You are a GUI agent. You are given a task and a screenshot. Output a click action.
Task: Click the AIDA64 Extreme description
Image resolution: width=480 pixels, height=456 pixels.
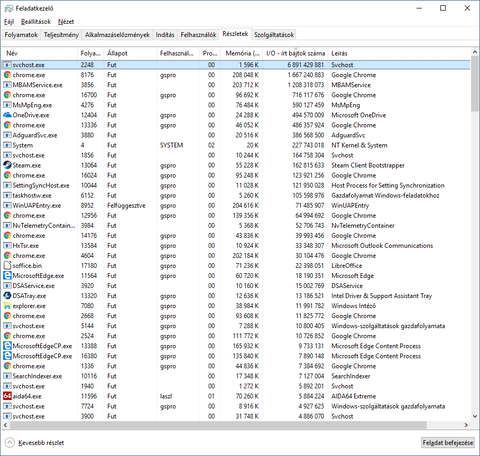click(x=353, y=396)
